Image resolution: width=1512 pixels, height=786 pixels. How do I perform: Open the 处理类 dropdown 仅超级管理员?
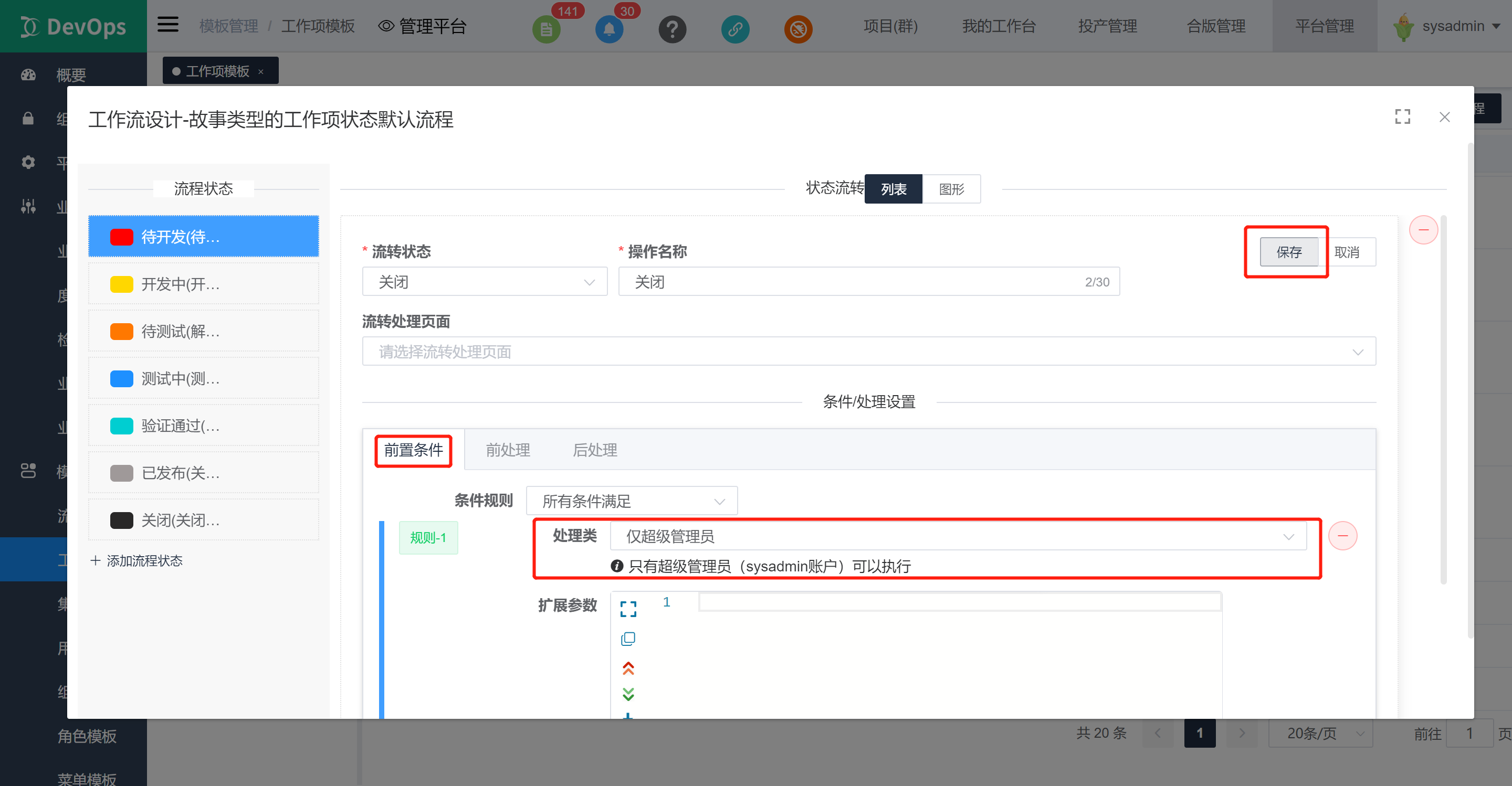(958, 536)
